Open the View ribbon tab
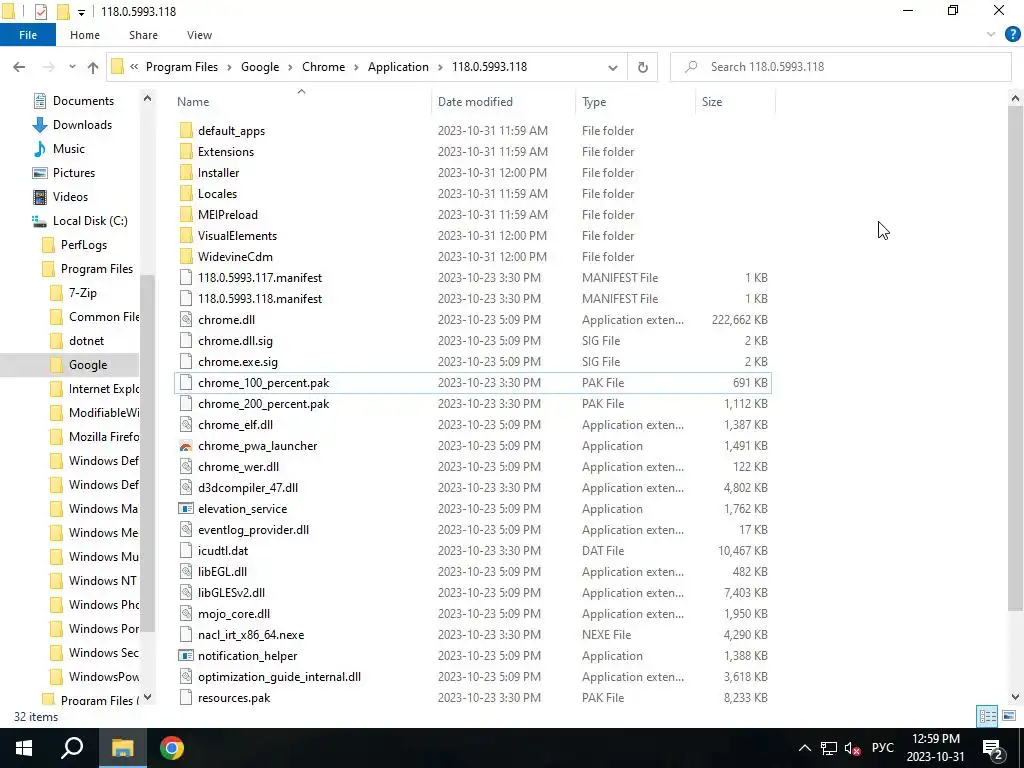The image size is (1024, 768). click(x=199, y=35)
